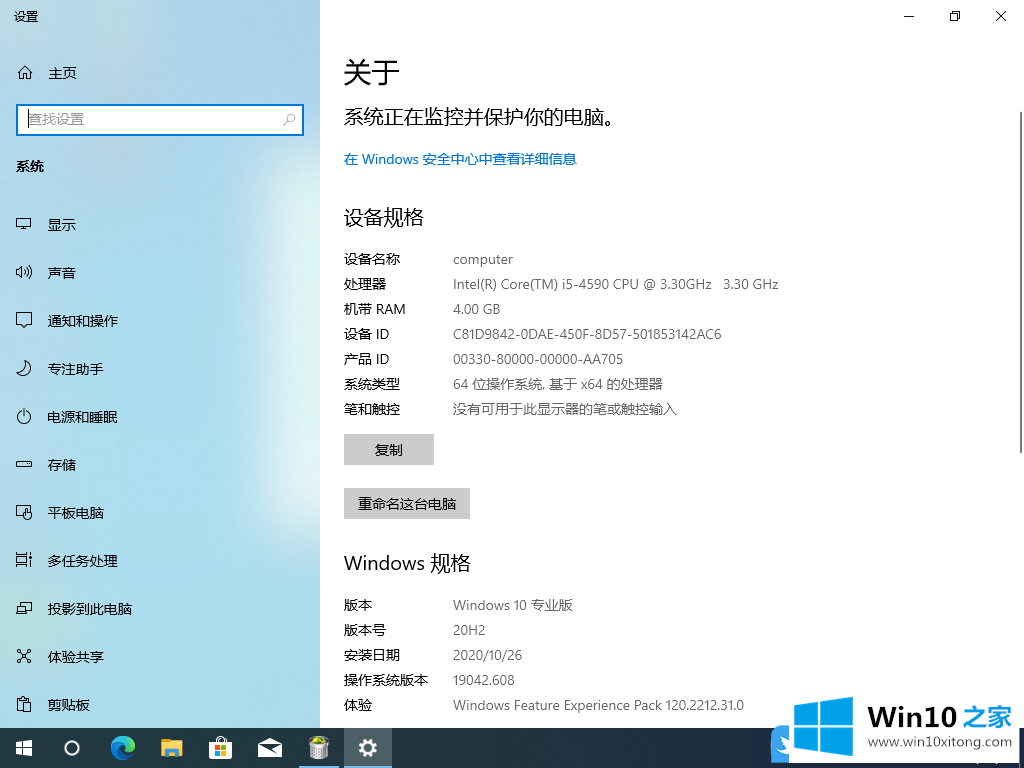Click the processor value Intel(R) Core(TM) i5-4590
Screen dimensions: 1024x768
pyautogui.click(x=616, y=284)
